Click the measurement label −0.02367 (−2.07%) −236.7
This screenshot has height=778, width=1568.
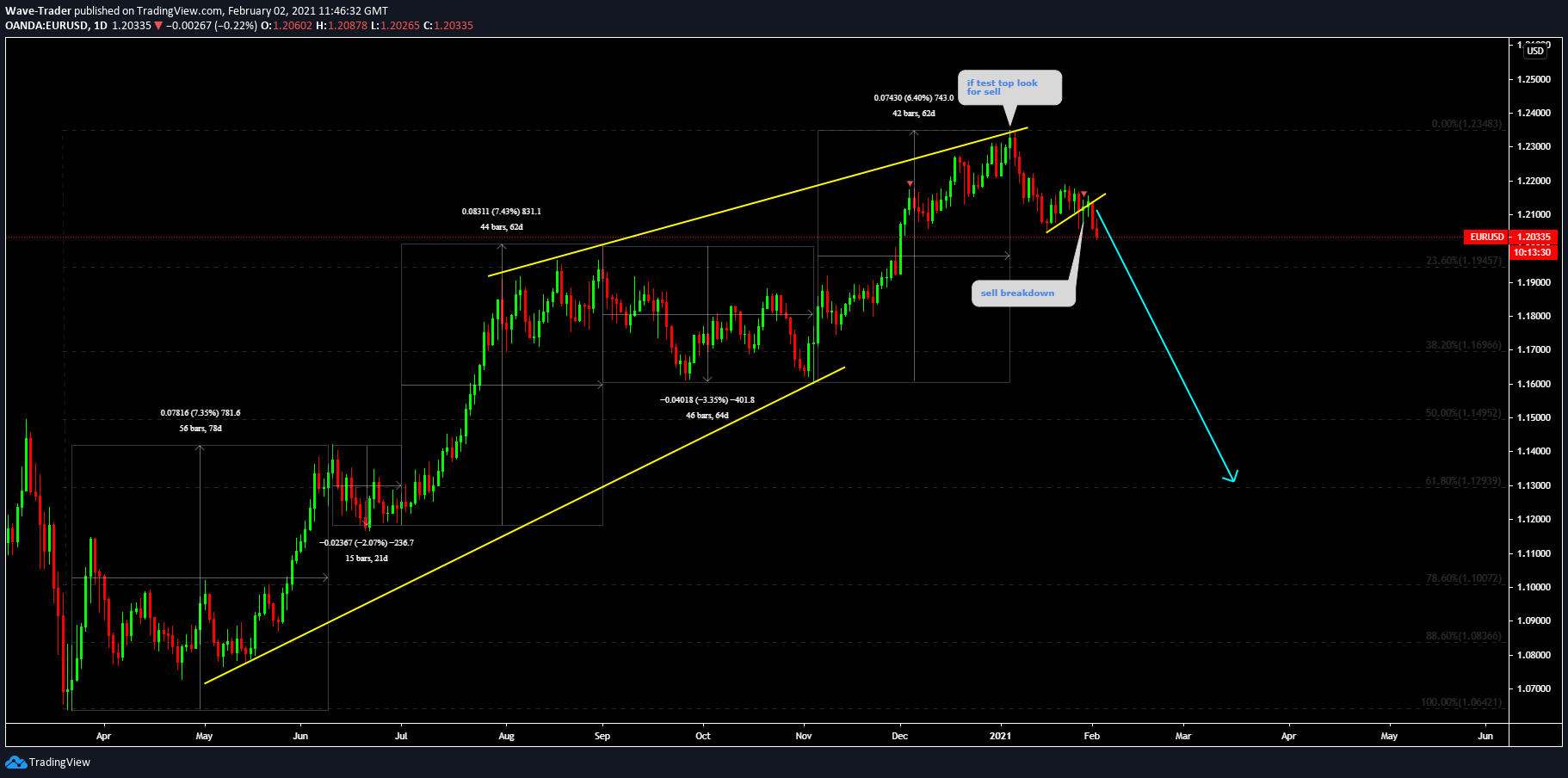(367, 543)
